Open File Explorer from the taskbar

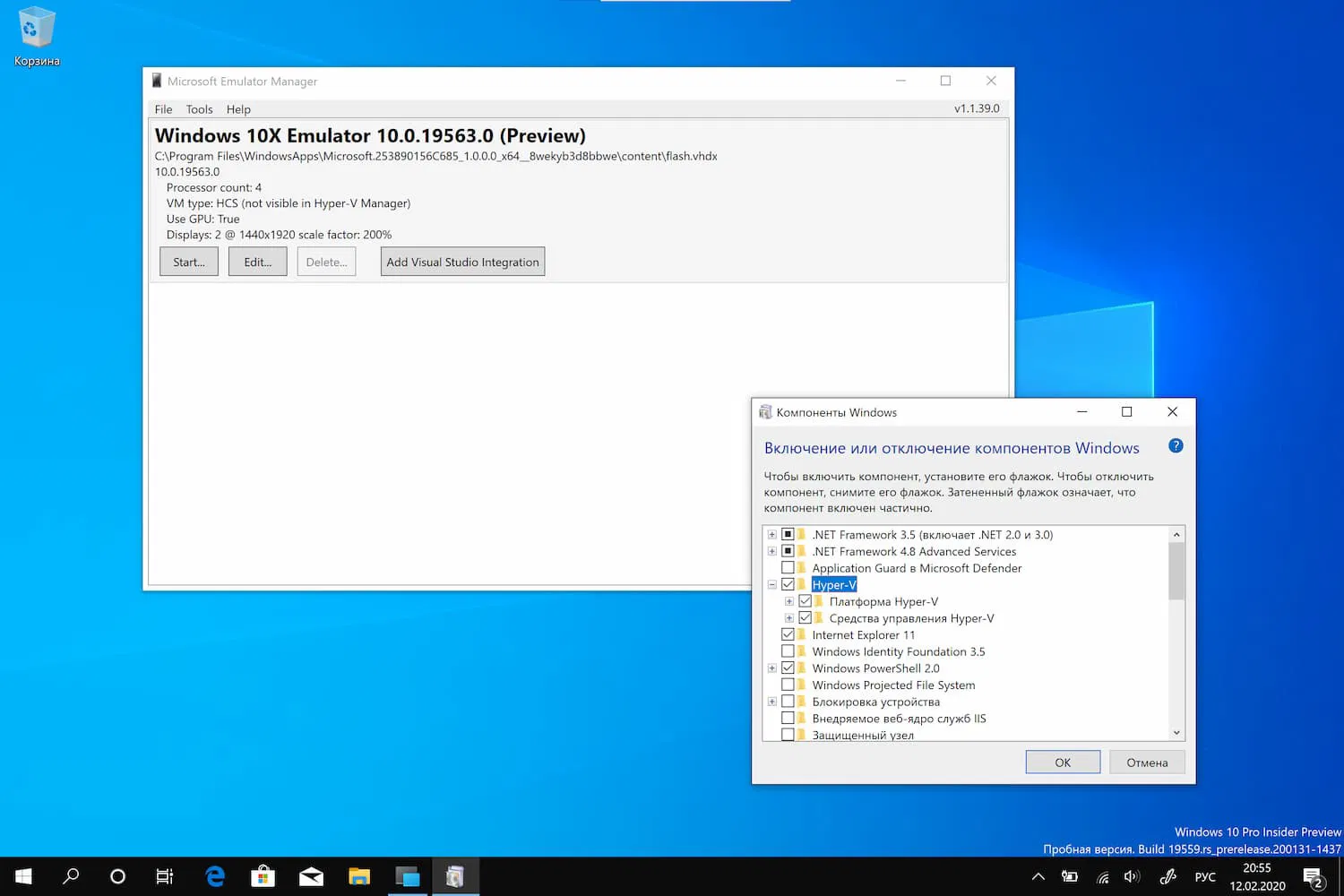tap(359, 876)
